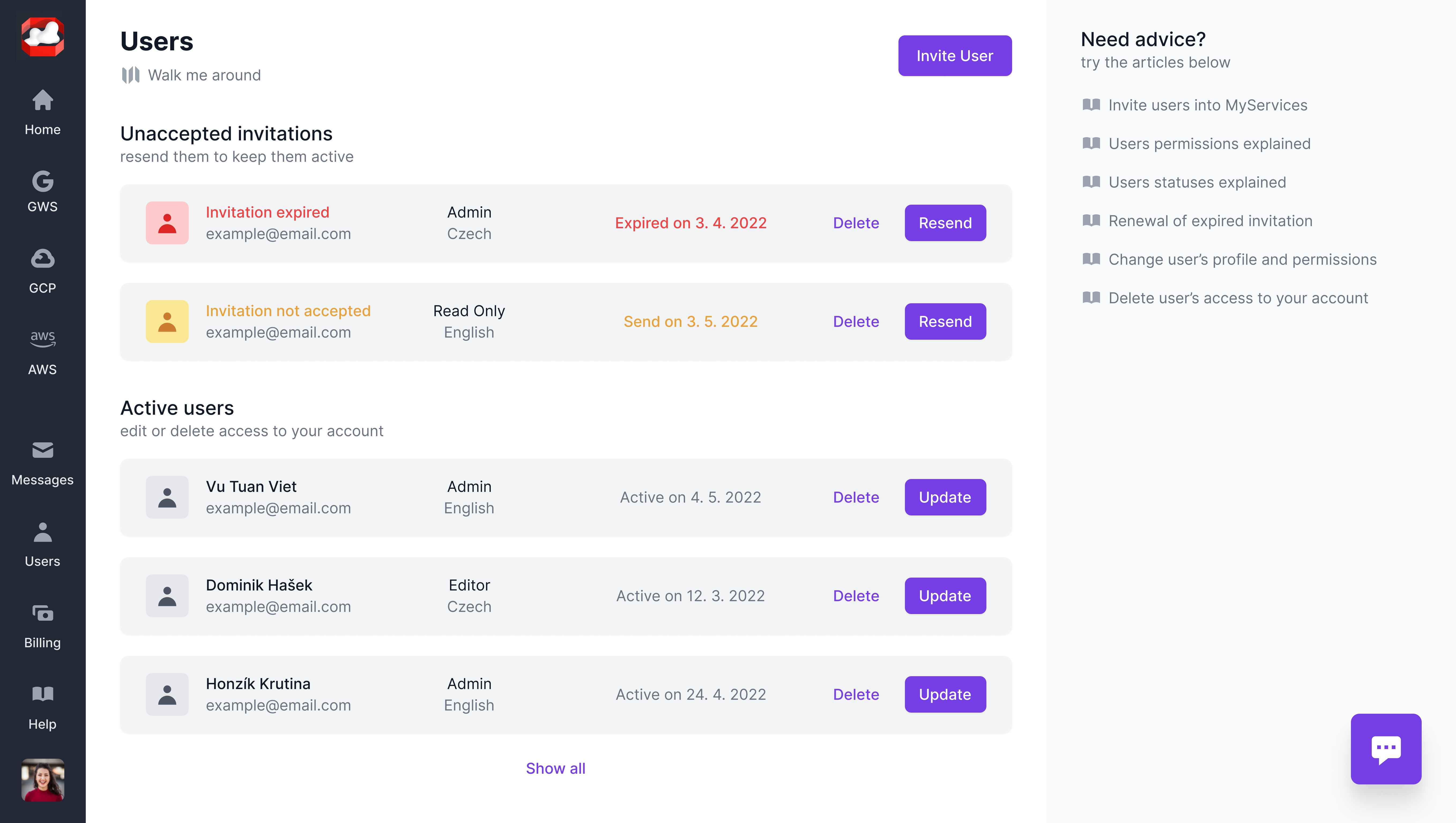
Task: Click book icon next to Users statuses explained
Action: (1091, 181)
